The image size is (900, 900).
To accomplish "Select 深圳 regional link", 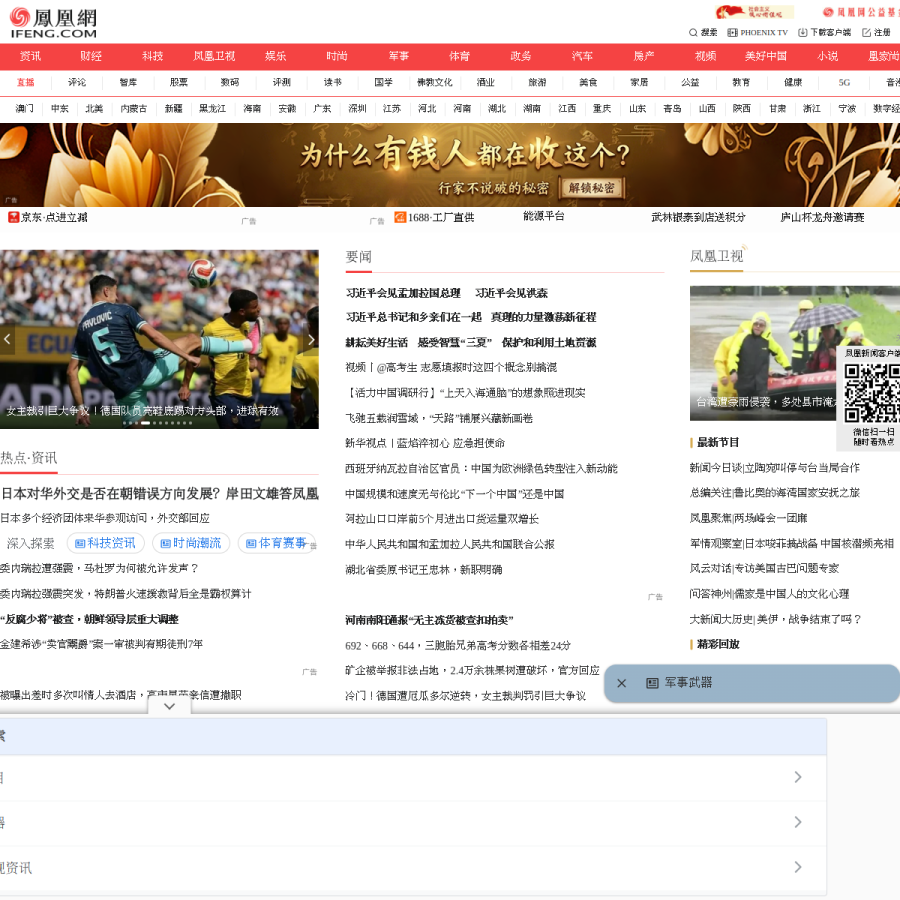I will pos(357,108).
